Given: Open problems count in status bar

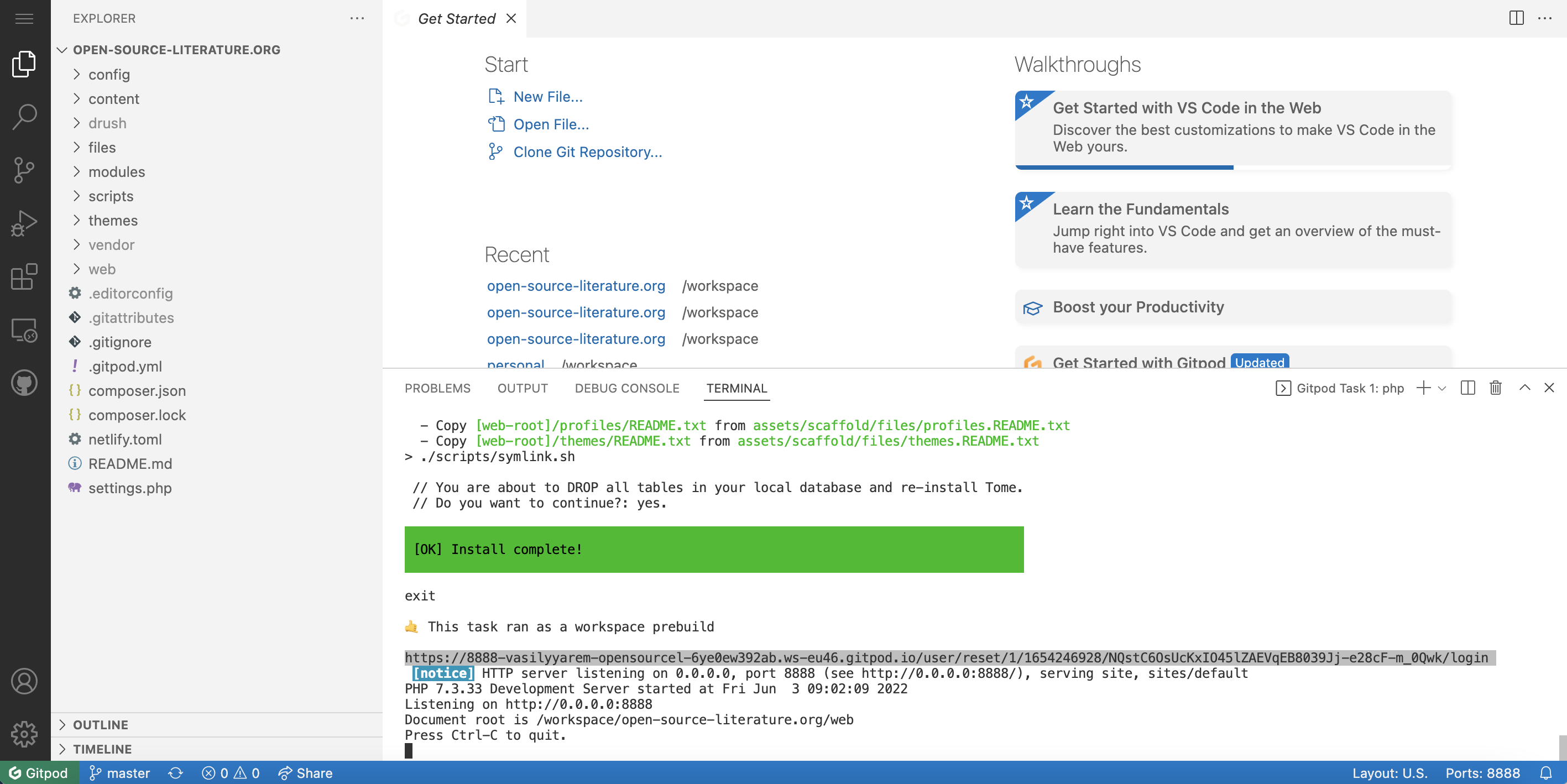Looking at the screenshot, I should [231, 772].
